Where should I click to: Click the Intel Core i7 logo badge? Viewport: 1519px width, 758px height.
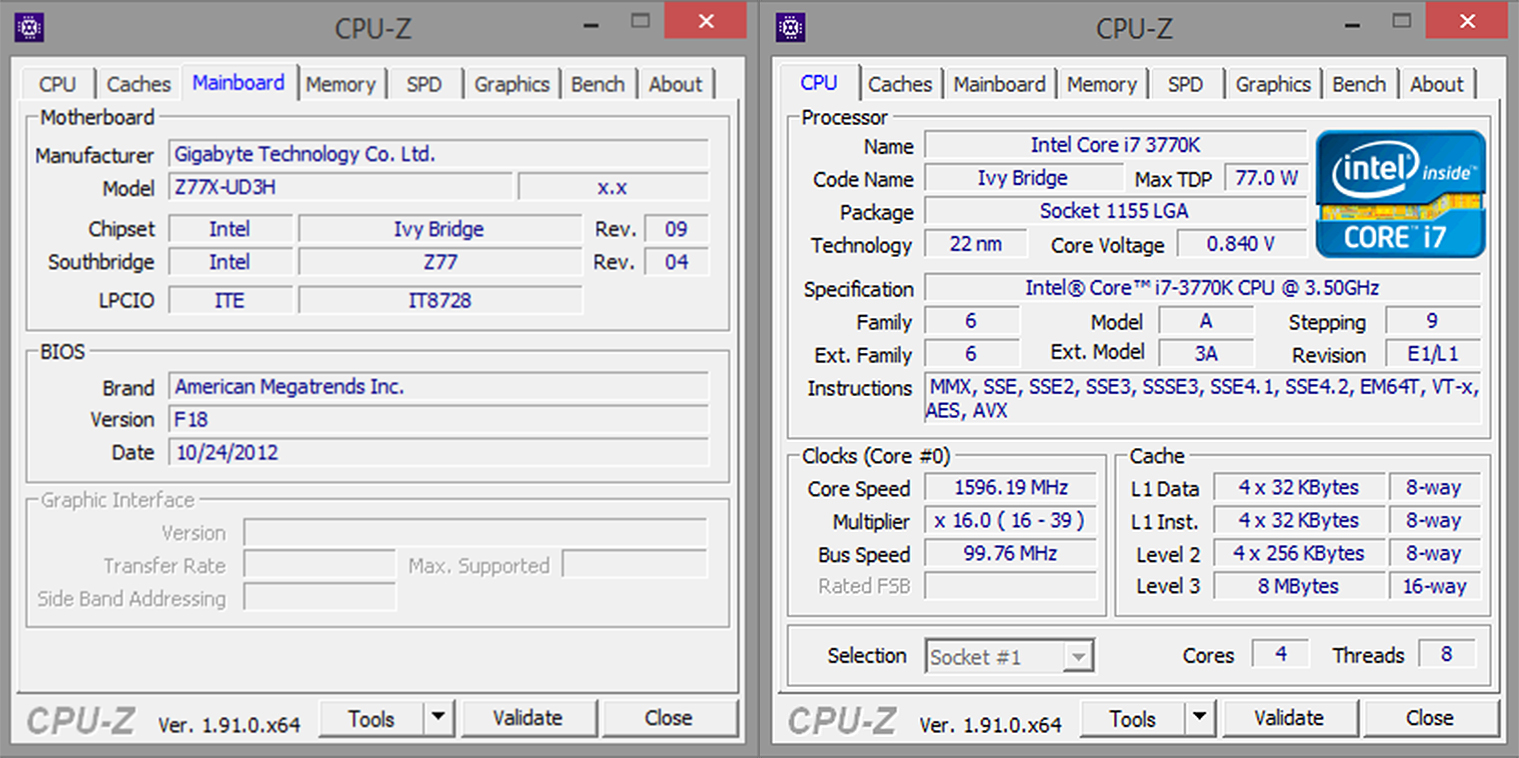point(1400,194)
